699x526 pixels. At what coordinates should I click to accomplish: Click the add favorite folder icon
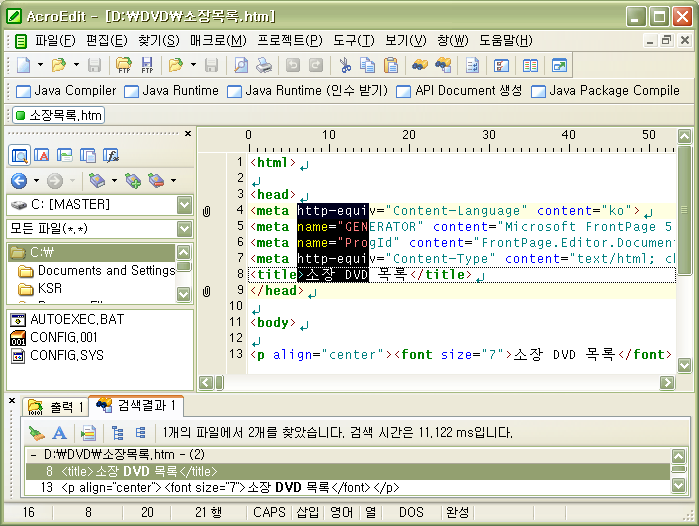pyautogui.click(x=133, y=181)
